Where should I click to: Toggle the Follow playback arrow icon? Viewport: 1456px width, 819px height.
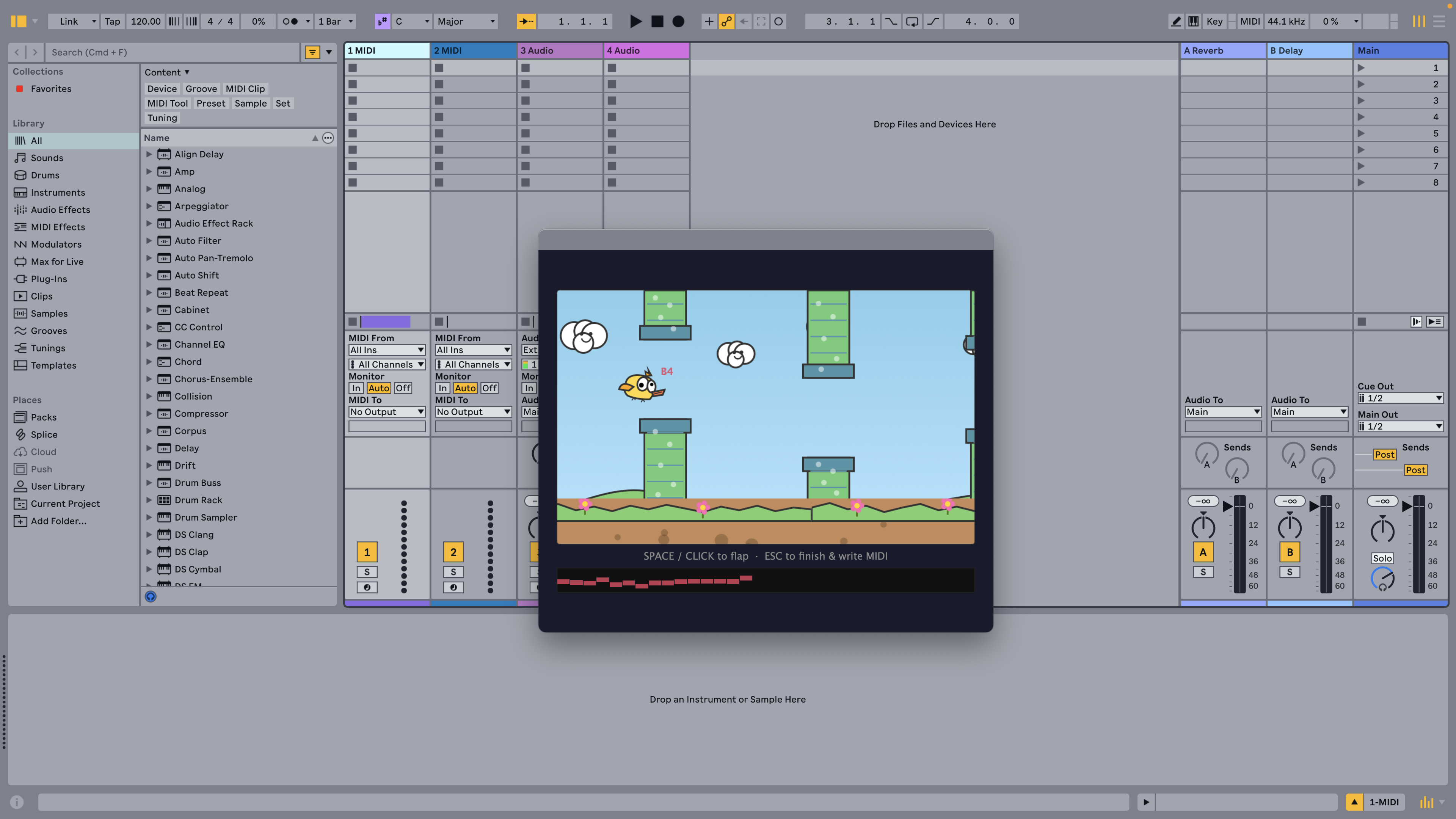click(526, 22)
